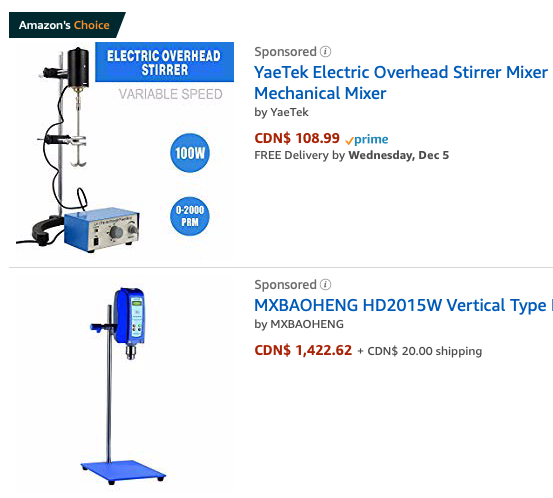Screen dimensions: 553x498
Task: Open the blue MXBAOHENG mixer product image
Action: (x=123, y=386)
